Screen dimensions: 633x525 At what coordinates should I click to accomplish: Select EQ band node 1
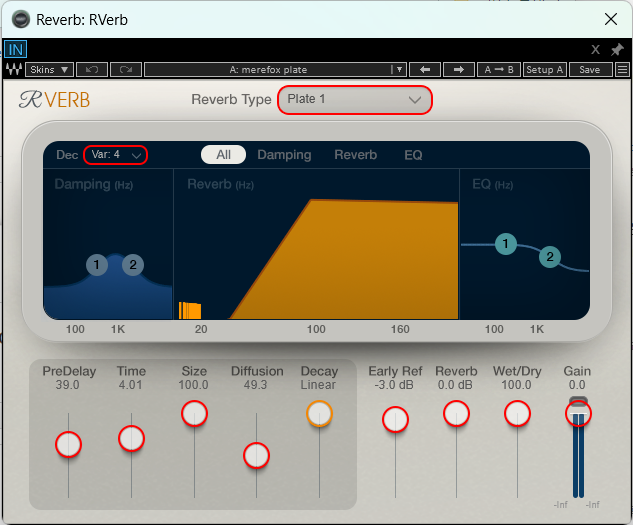coord(505,244)
